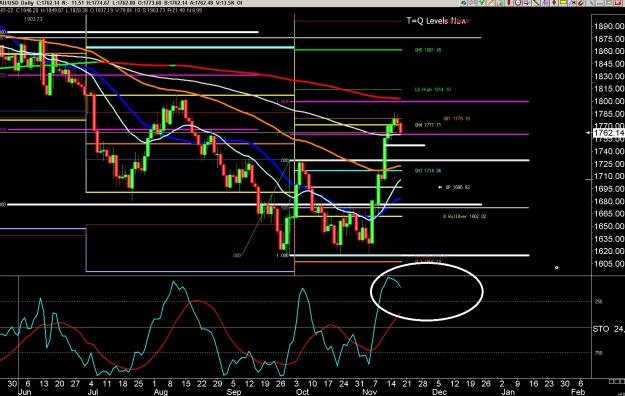This screenshot has width=625, height=396.
Task: Click the date label 31 on the date axis
Action: click(359, 384)
